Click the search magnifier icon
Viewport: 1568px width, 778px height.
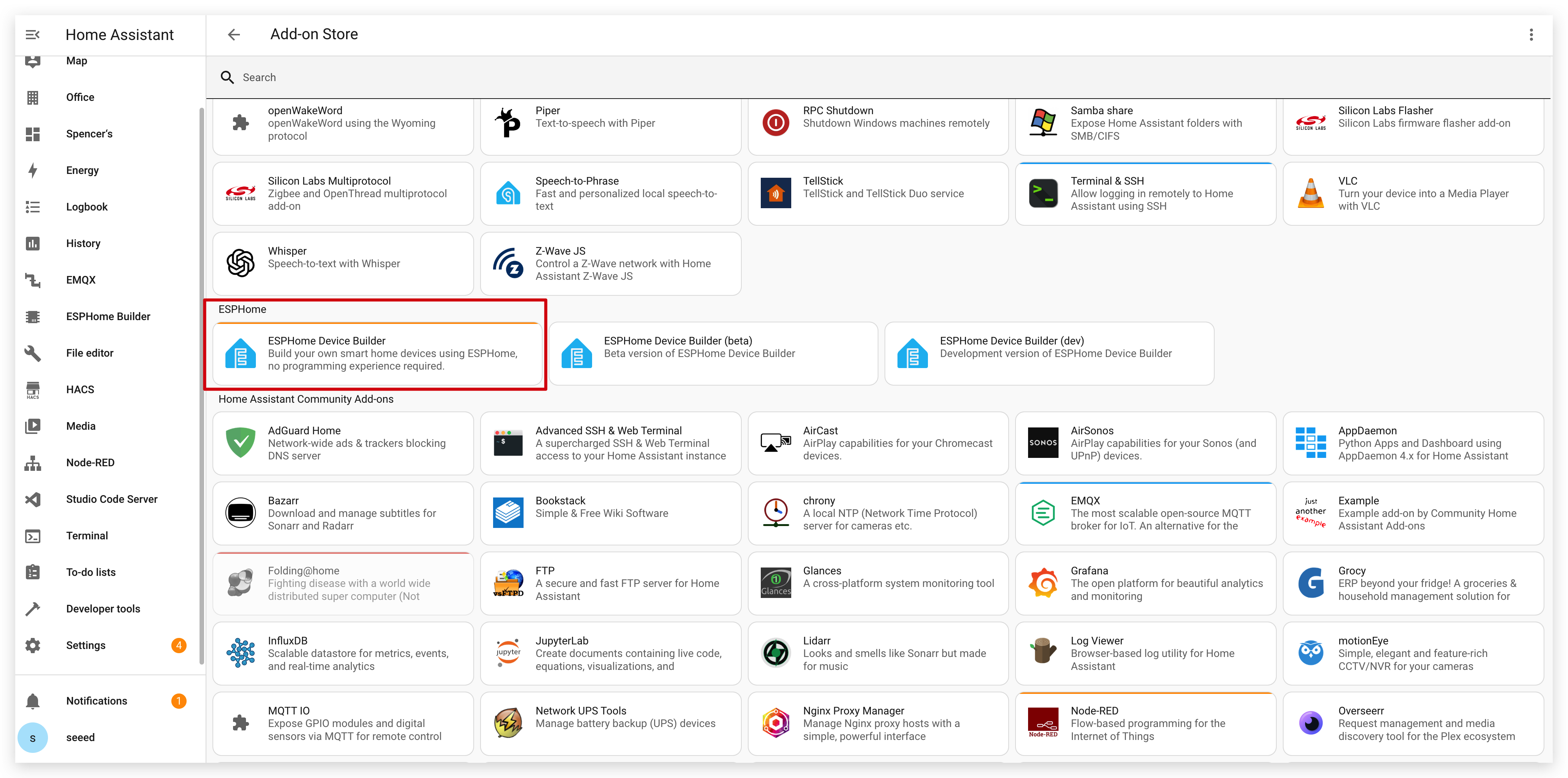pyautogui.click(x=227, y=77)
